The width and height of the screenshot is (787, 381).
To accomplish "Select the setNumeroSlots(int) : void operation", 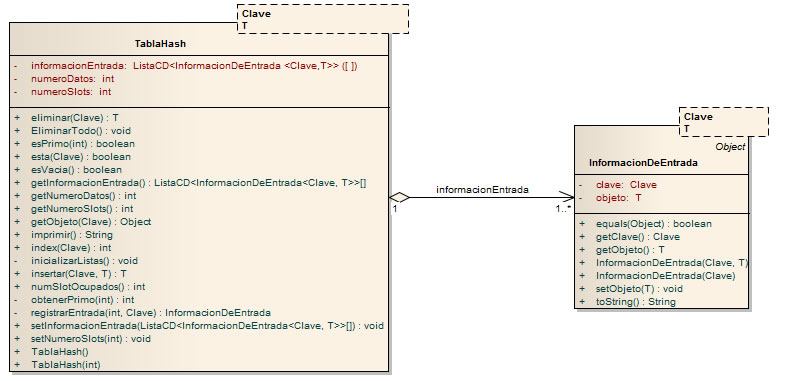I will (x=91, y=339).
